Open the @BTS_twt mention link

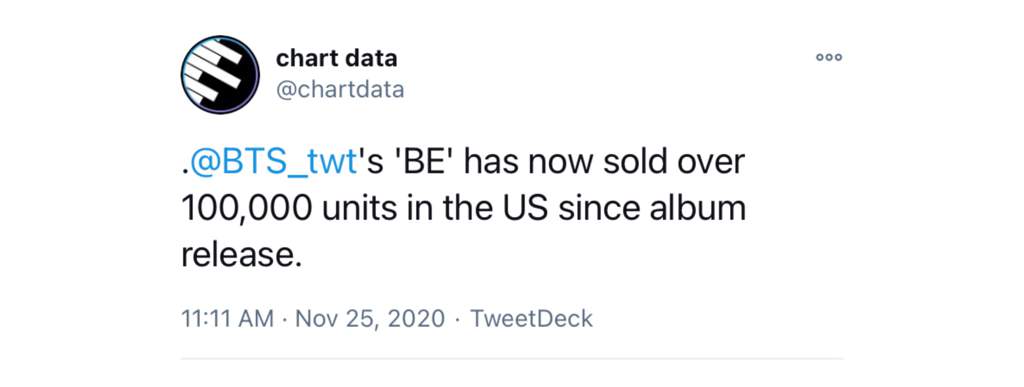click(x=272, y=163)
